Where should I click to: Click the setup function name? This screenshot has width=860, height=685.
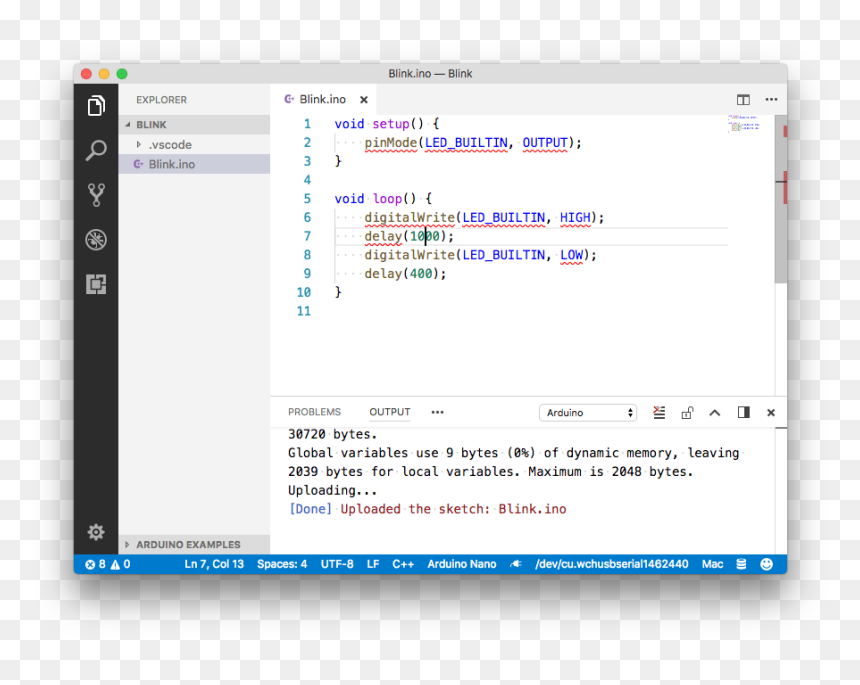pyautogui.click(x=391, y=124)
